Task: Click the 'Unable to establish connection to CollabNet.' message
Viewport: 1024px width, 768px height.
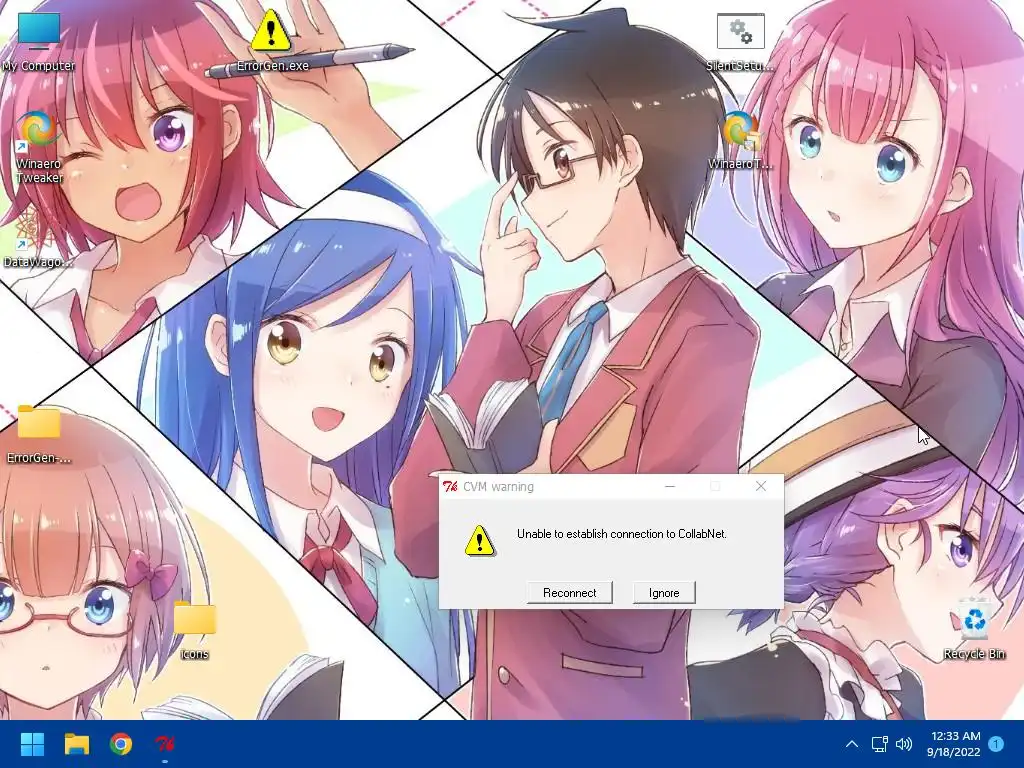Action: (x=622, y=534)
